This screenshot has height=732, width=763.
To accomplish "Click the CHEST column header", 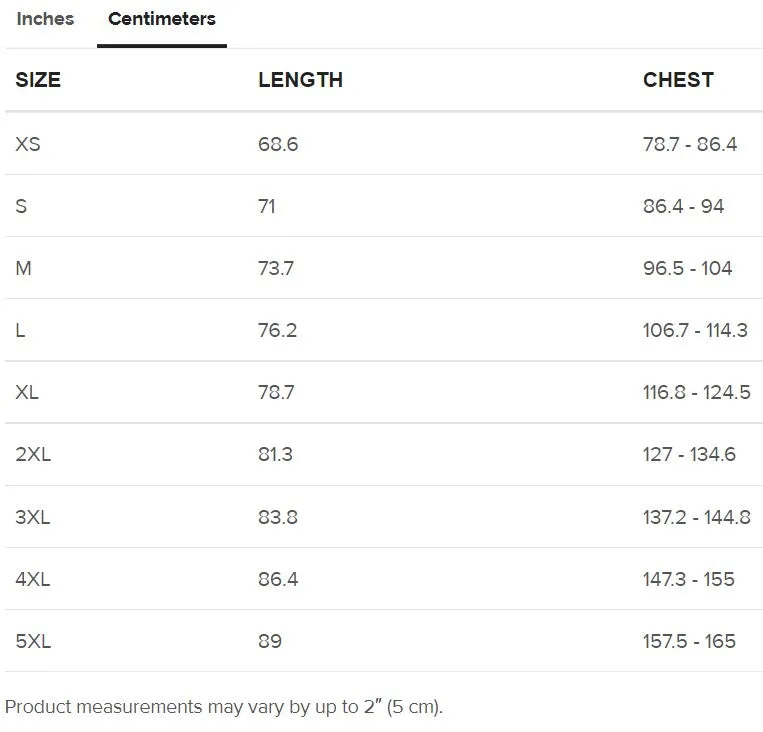I will pos(678,80).
